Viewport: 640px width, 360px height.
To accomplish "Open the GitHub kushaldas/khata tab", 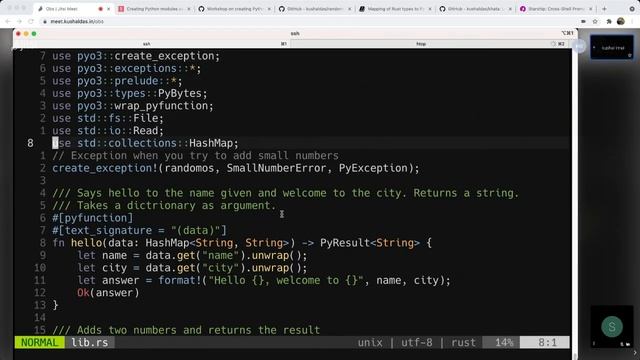I will point(476,9).
